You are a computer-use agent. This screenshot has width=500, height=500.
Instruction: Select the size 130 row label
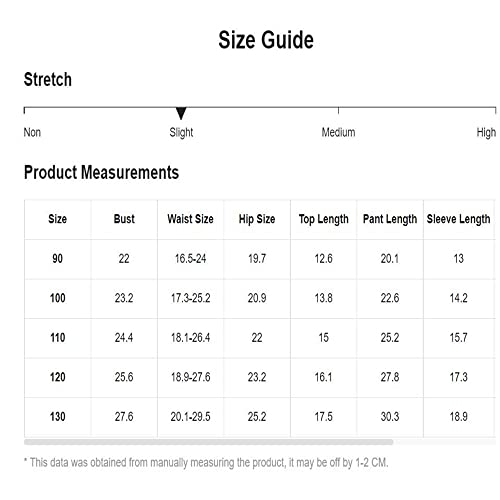57,417
